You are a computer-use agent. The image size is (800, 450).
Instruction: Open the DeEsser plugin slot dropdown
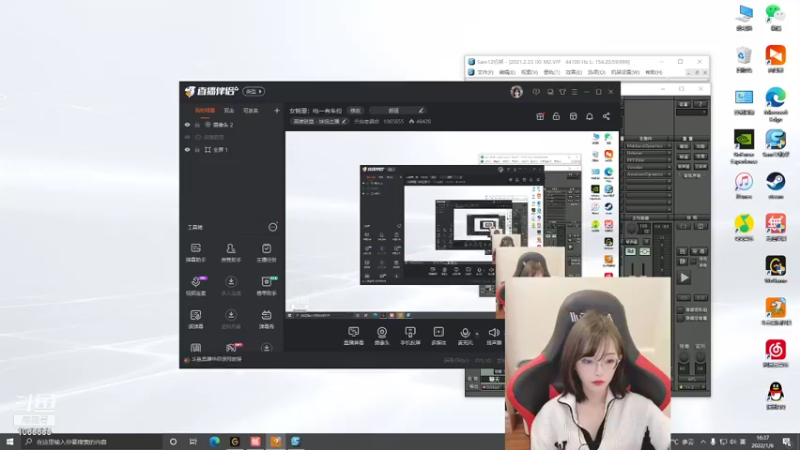(x=648, y=153)
